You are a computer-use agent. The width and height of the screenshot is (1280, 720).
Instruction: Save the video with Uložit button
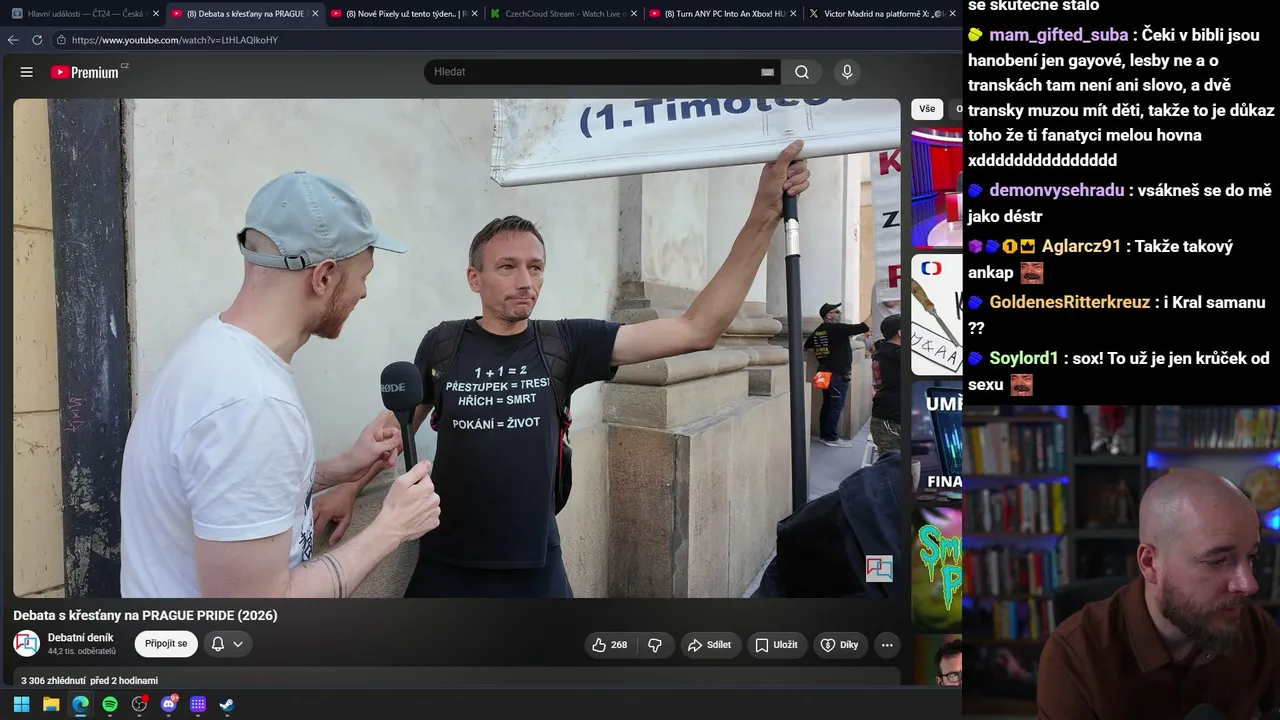tap(776, 645)
